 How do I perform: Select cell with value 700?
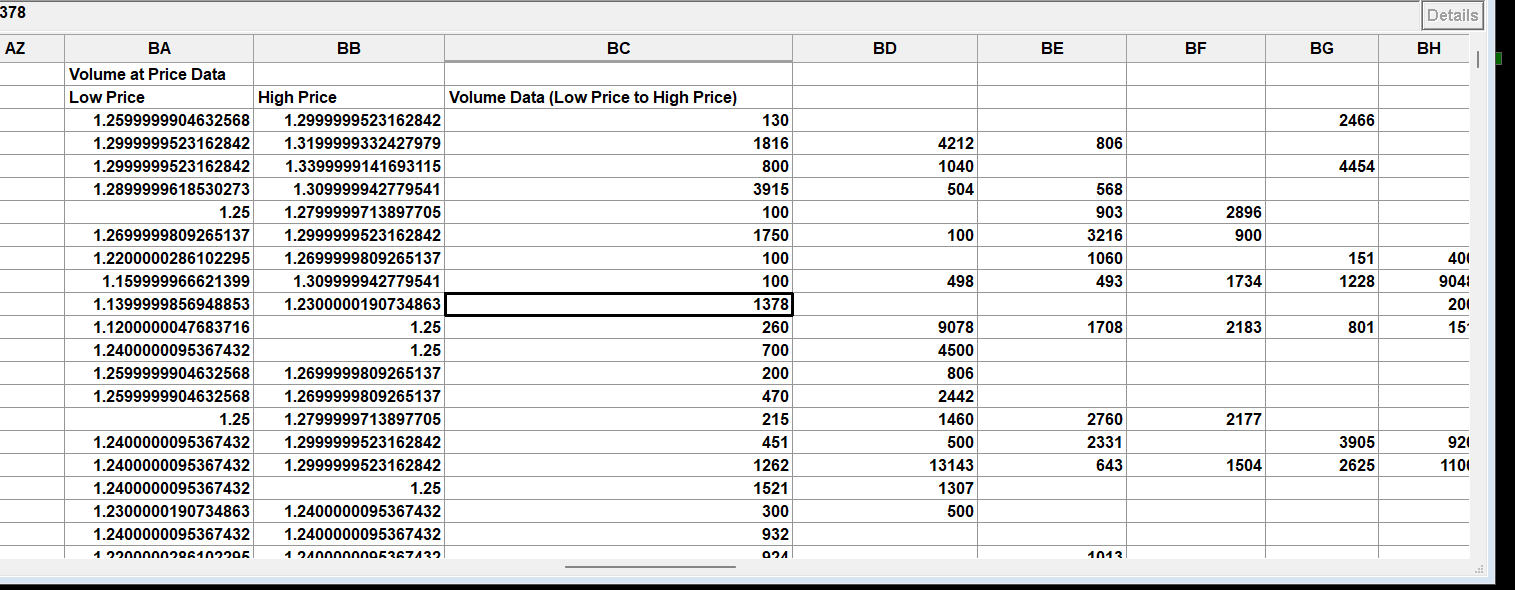pyautogui.click(x=618, y=350)
